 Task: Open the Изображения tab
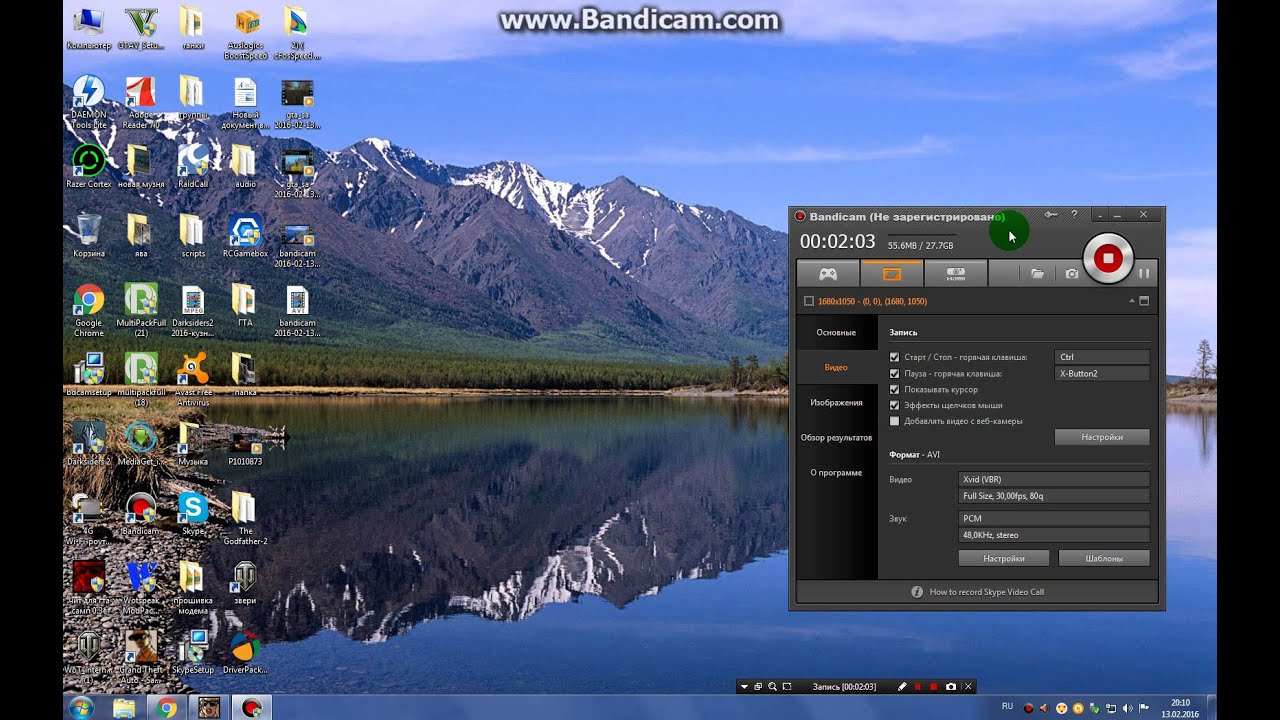[x=836, y=402]
